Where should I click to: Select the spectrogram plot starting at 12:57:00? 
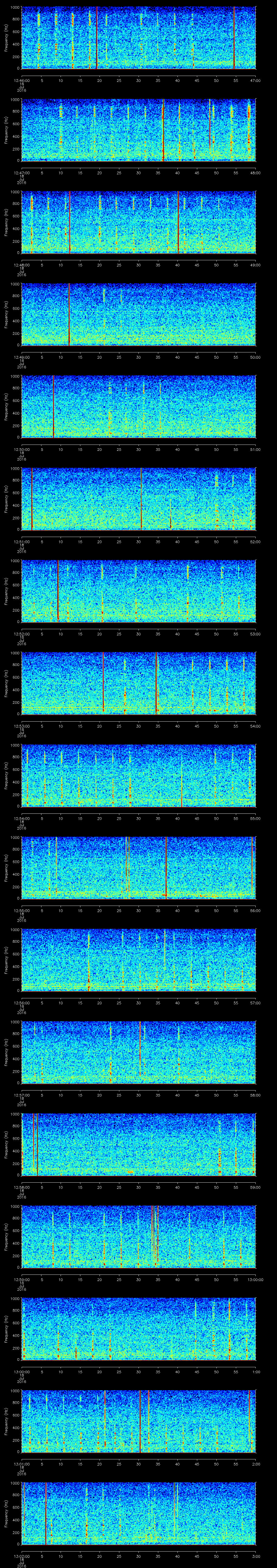click(138, 1052)
